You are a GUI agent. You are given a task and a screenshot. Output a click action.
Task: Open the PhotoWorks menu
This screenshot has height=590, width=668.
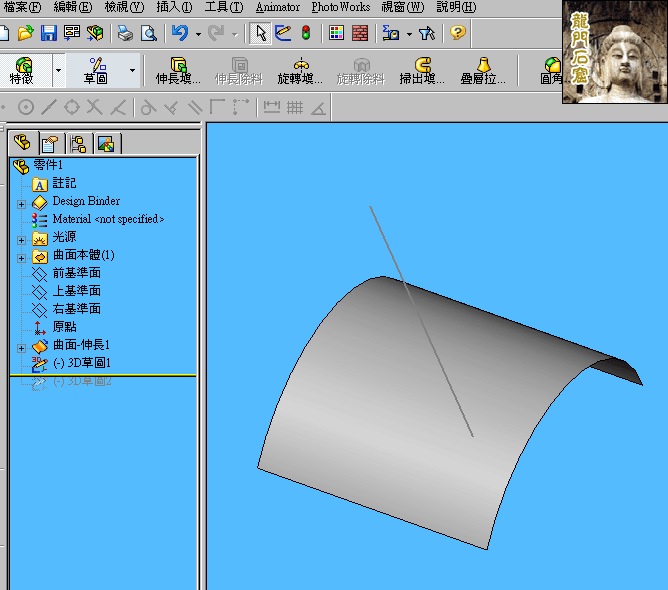tap(340, 7)
